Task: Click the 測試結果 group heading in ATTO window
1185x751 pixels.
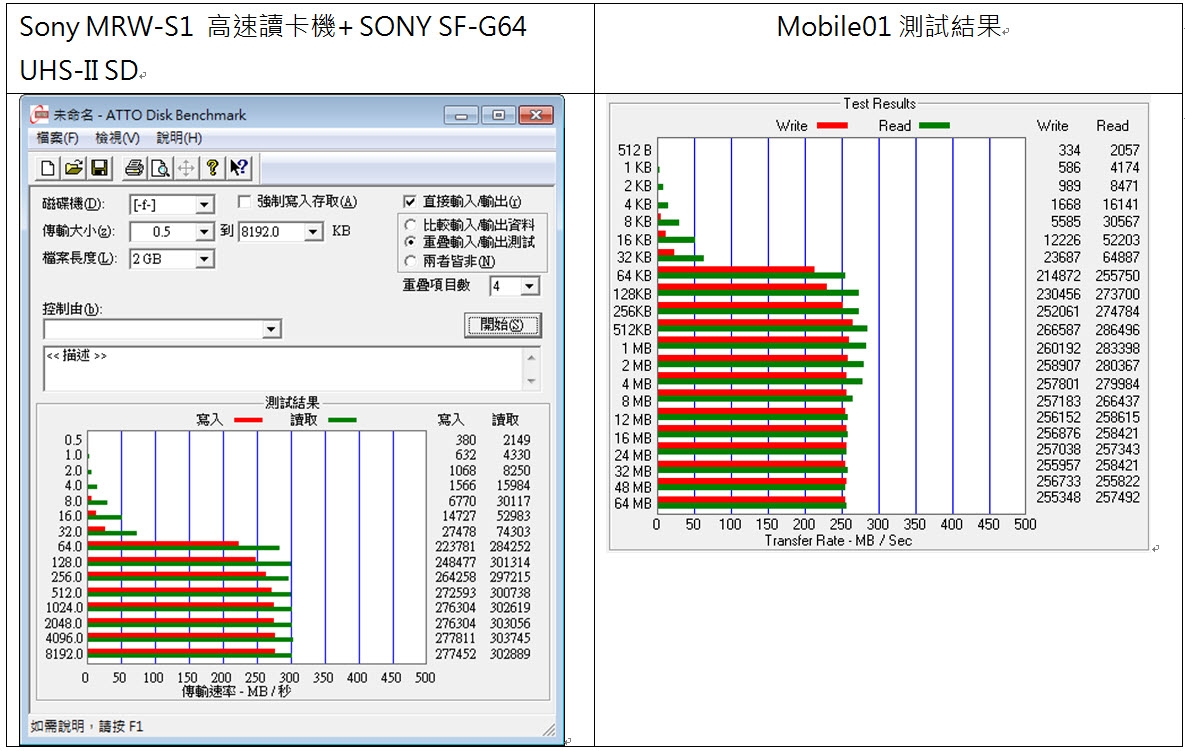Action: (x=292, y=403)
